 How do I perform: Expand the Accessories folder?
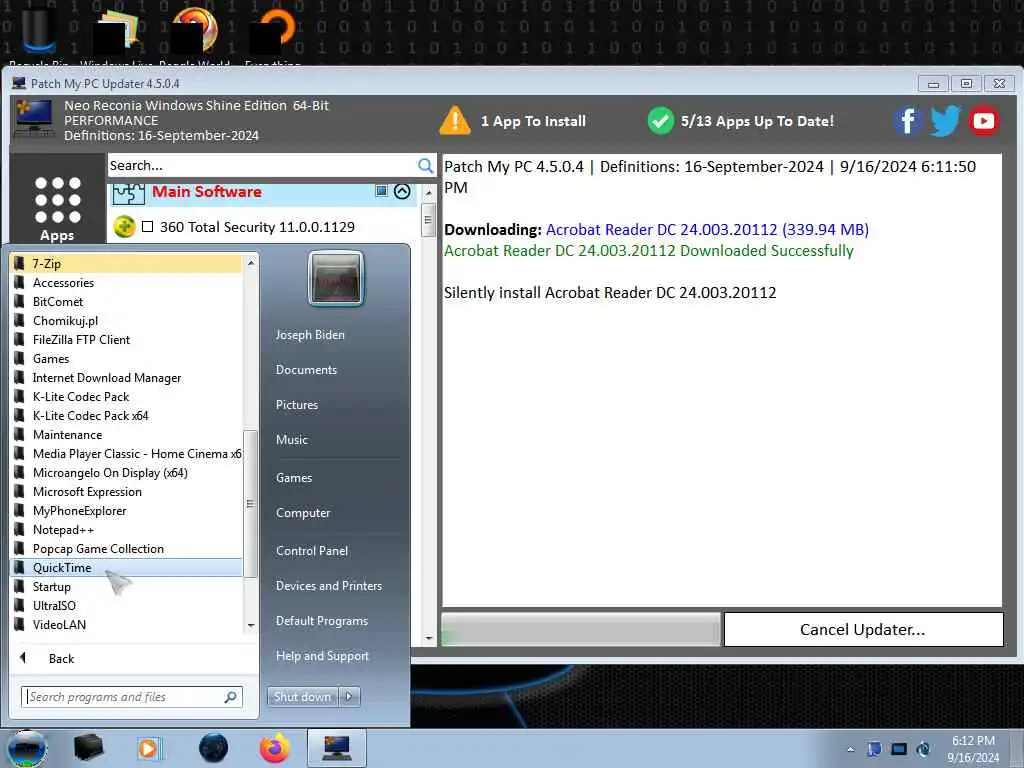click(x=126, y=283)
